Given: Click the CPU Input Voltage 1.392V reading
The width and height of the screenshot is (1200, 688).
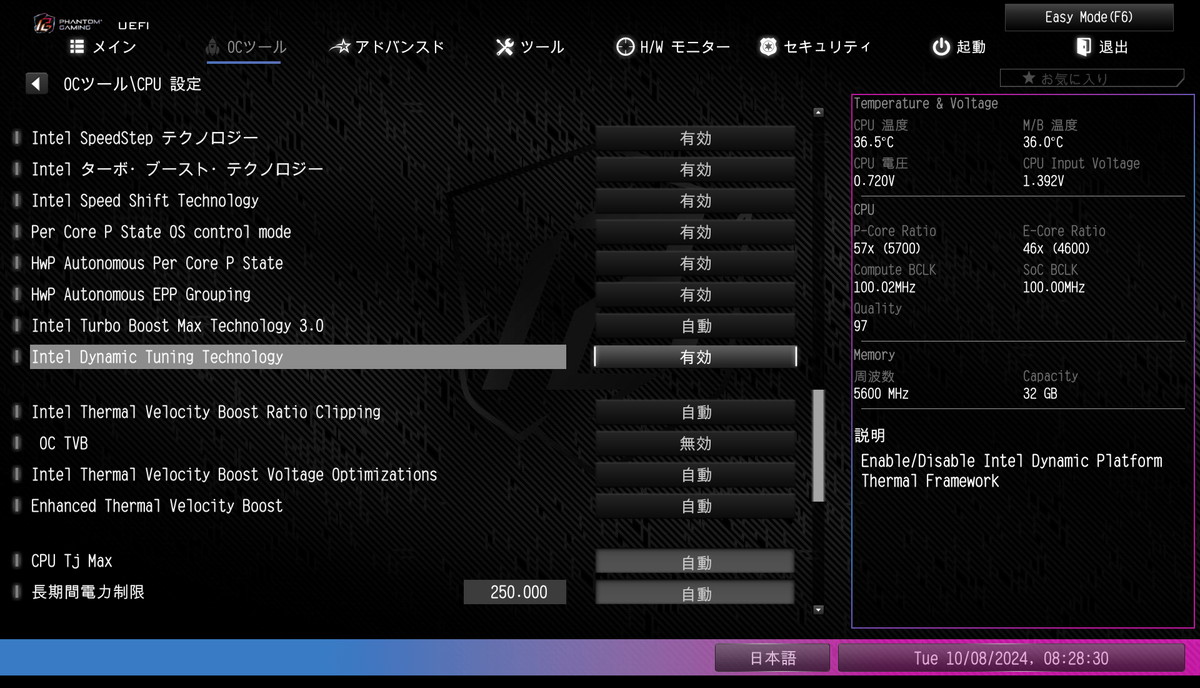Looking at the screenshot, I should pos(1043,182).
